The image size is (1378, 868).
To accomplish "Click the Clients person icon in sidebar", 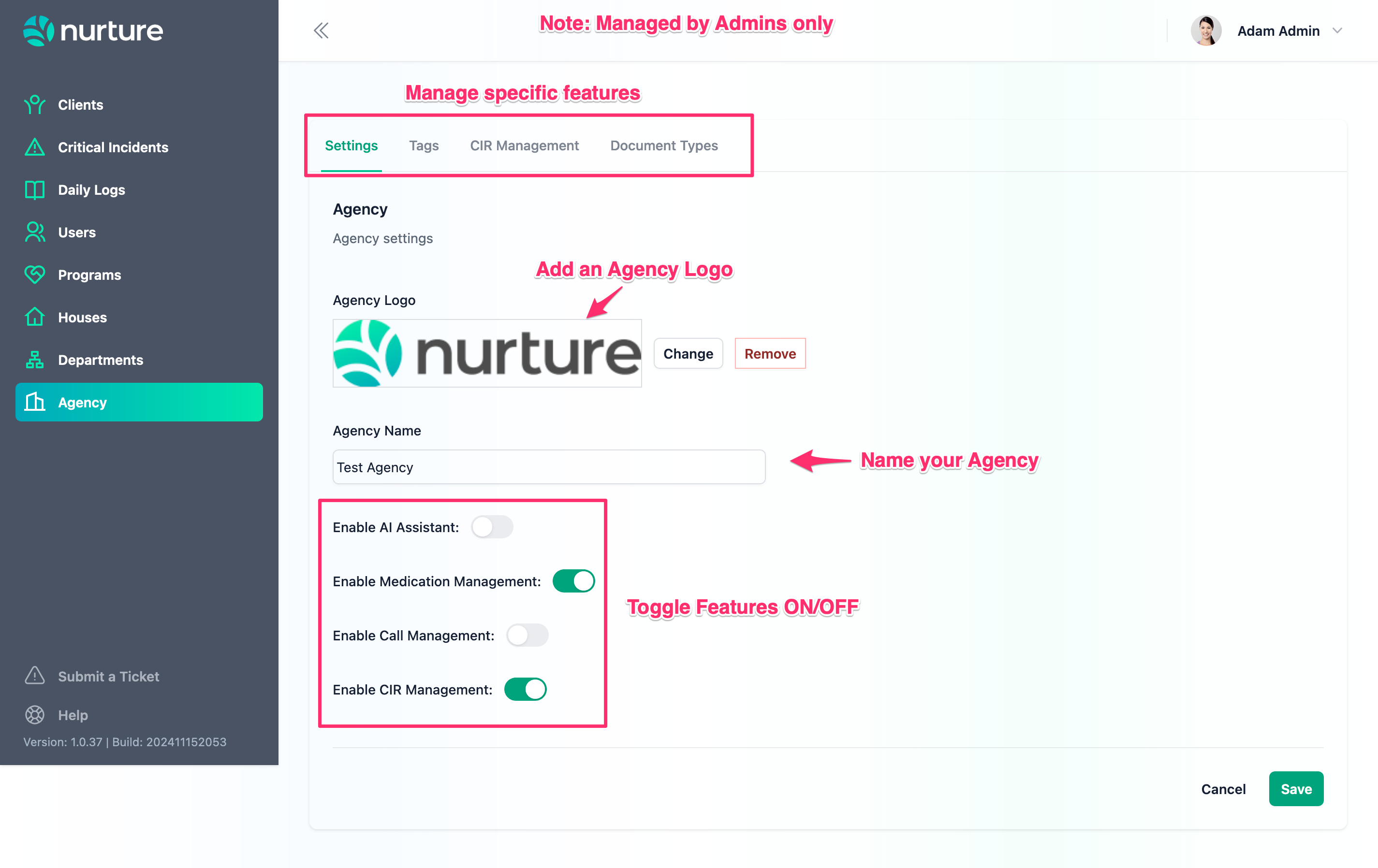I will point(34,105).
